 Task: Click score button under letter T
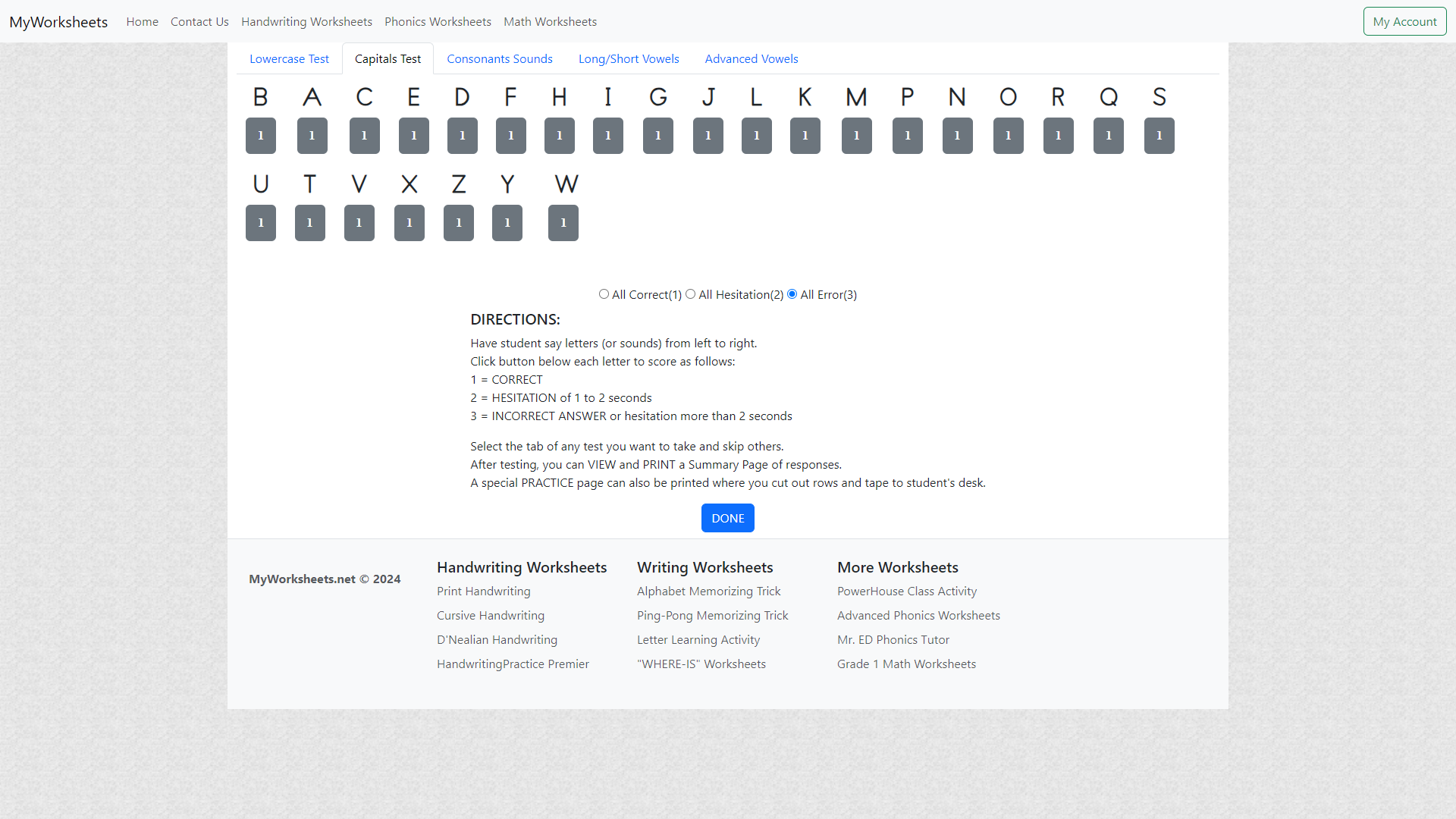[310, 223]
